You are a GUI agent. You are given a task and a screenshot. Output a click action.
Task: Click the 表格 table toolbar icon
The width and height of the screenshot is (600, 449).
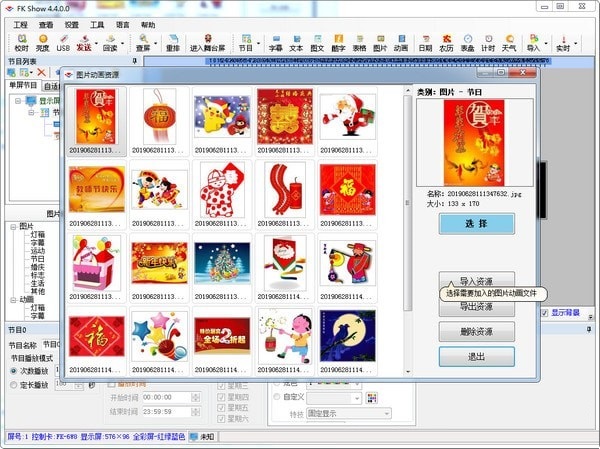(359, 43)
